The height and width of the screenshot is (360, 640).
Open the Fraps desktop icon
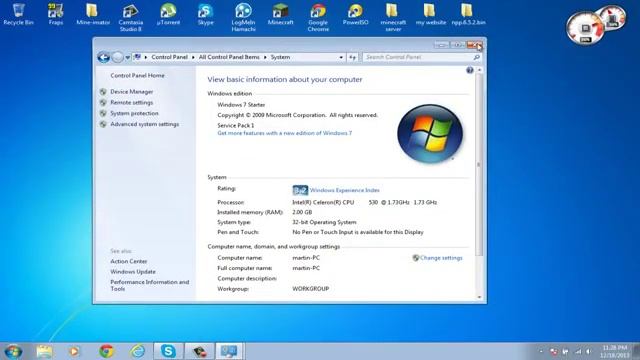[56, 14]
